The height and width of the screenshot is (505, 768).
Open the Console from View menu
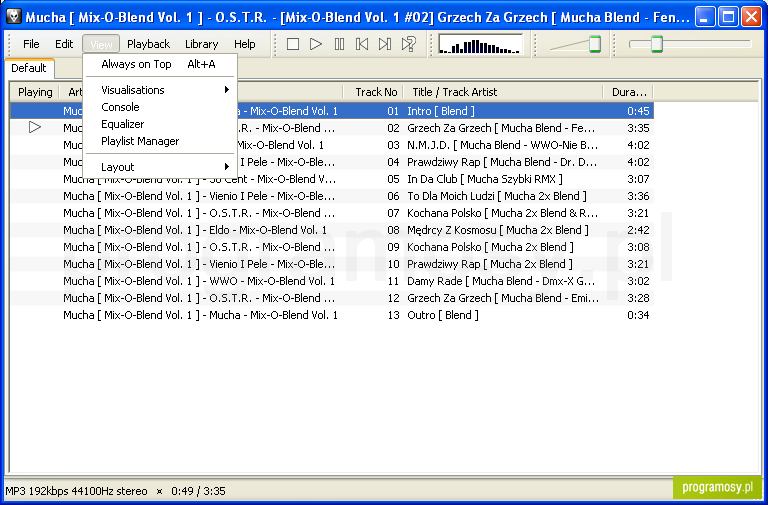160,107
